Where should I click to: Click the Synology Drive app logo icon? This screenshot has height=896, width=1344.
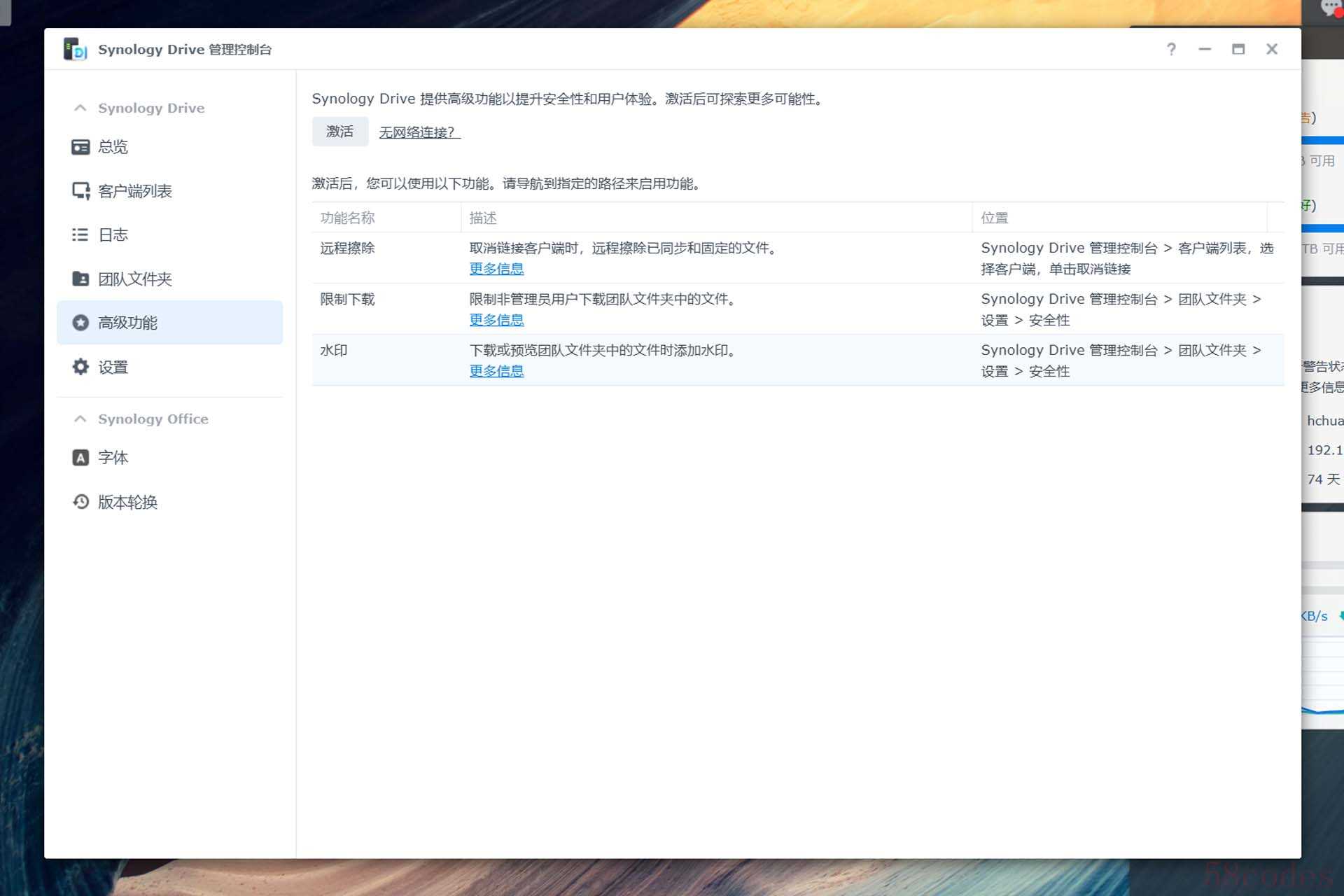(x=75, y=49)
